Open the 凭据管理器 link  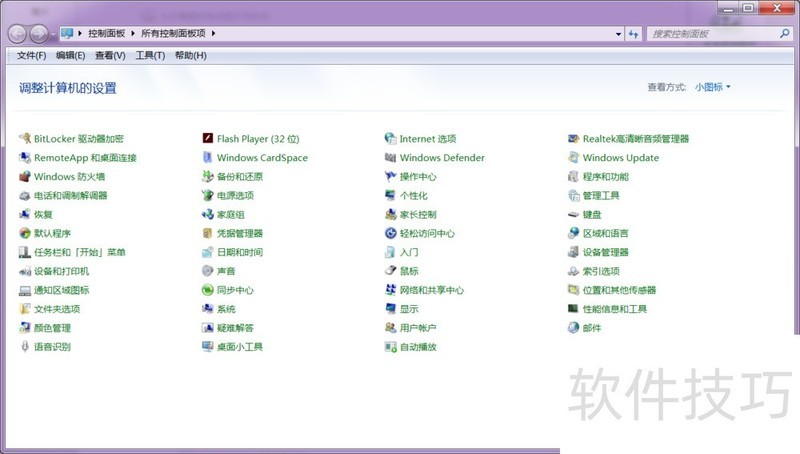(x=239, y=233)
